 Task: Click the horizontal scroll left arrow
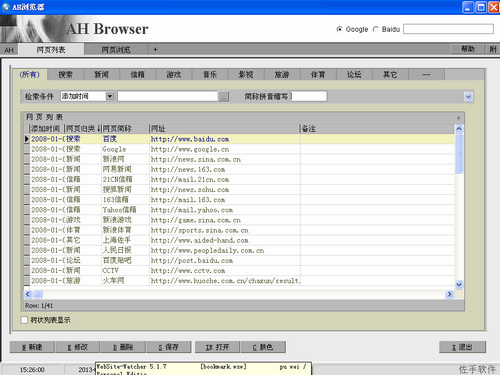tap(28, 294)
